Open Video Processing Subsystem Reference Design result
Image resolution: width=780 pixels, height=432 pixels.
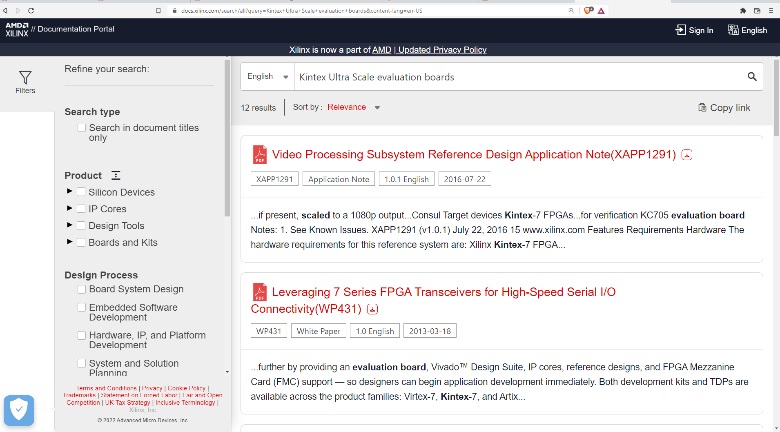pos(474,155)
